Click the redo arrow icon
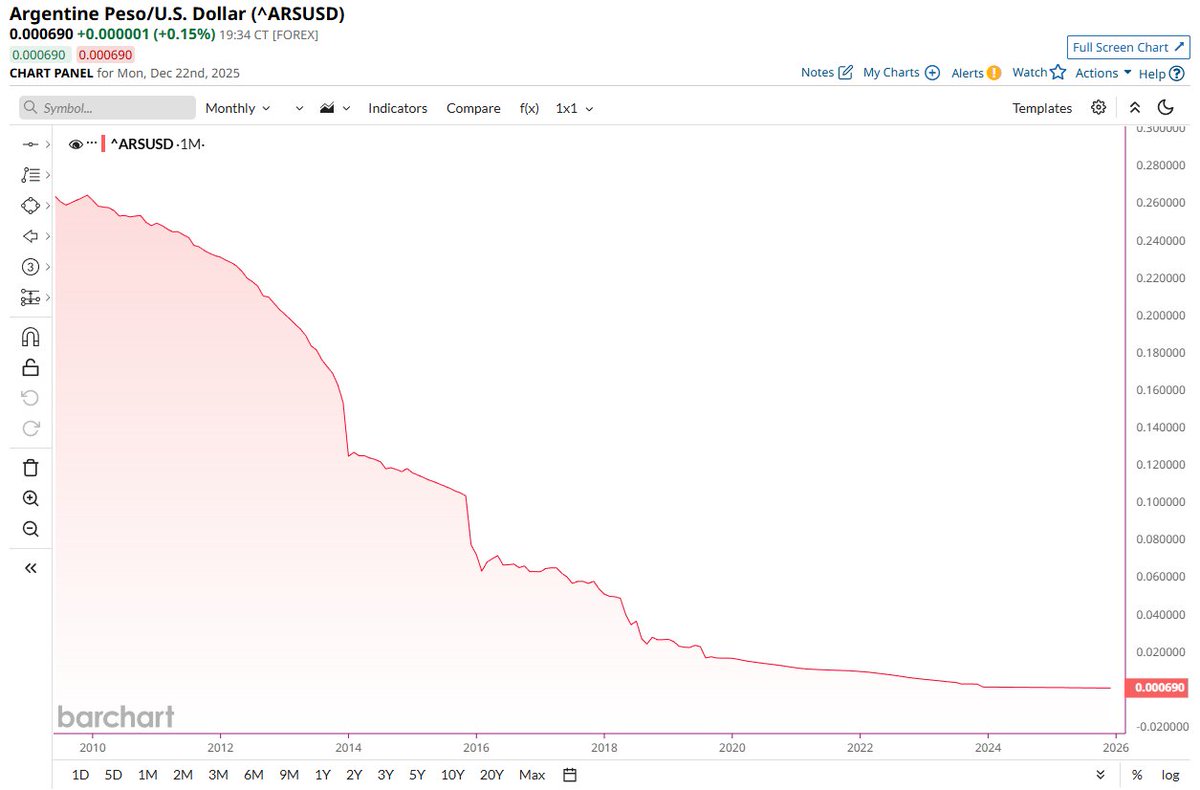 30,428
